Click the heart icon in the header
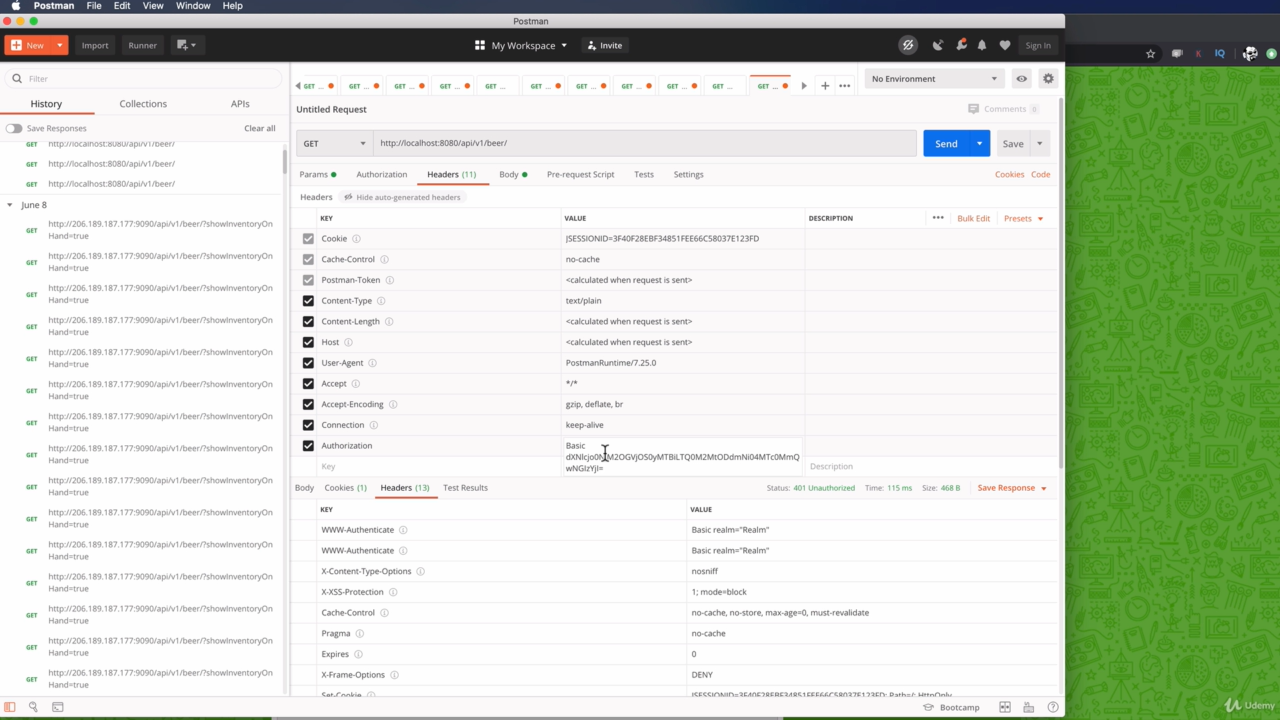The height and width of the screenshot is (720, 1280). (x=1005, y=45)
